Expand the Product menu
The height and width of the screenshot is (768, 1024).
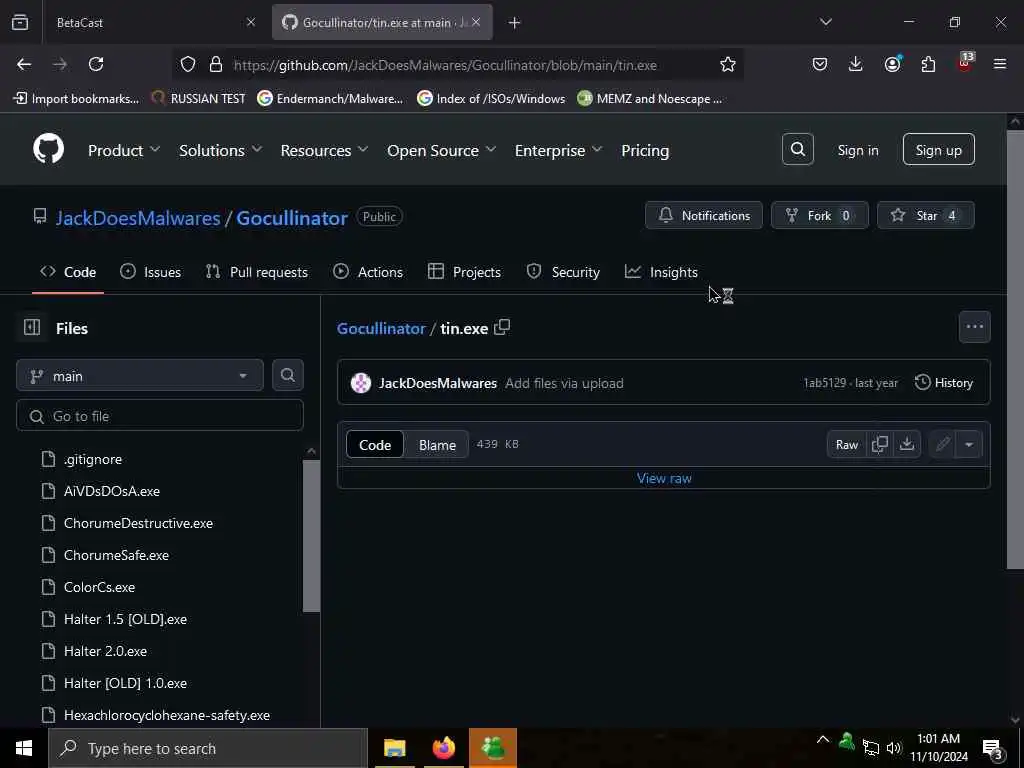(x=123, y=150)
